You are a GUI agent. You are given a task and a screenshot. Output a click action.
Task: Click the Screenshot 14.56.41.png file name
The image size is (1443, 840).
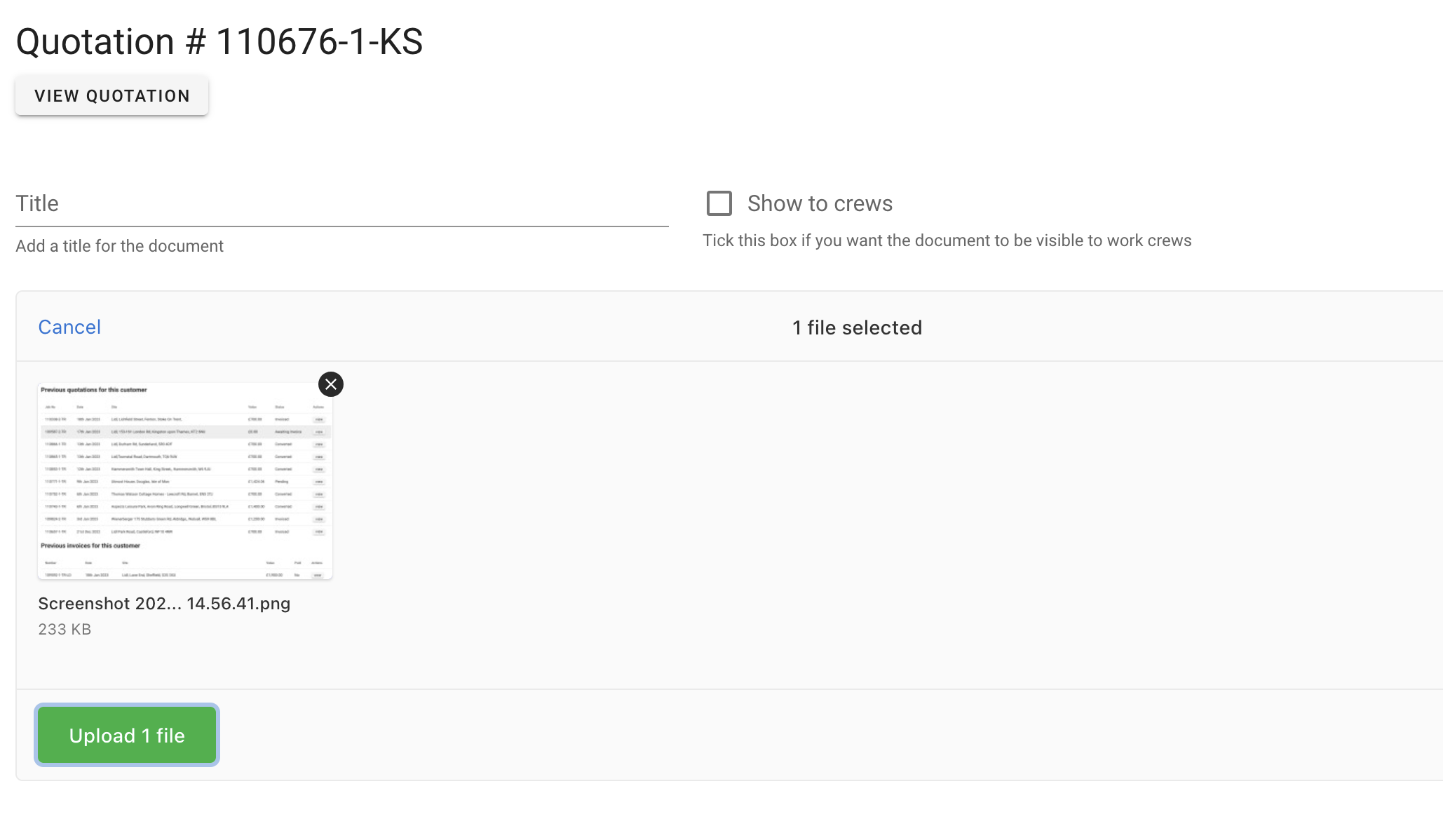[164, 604]
